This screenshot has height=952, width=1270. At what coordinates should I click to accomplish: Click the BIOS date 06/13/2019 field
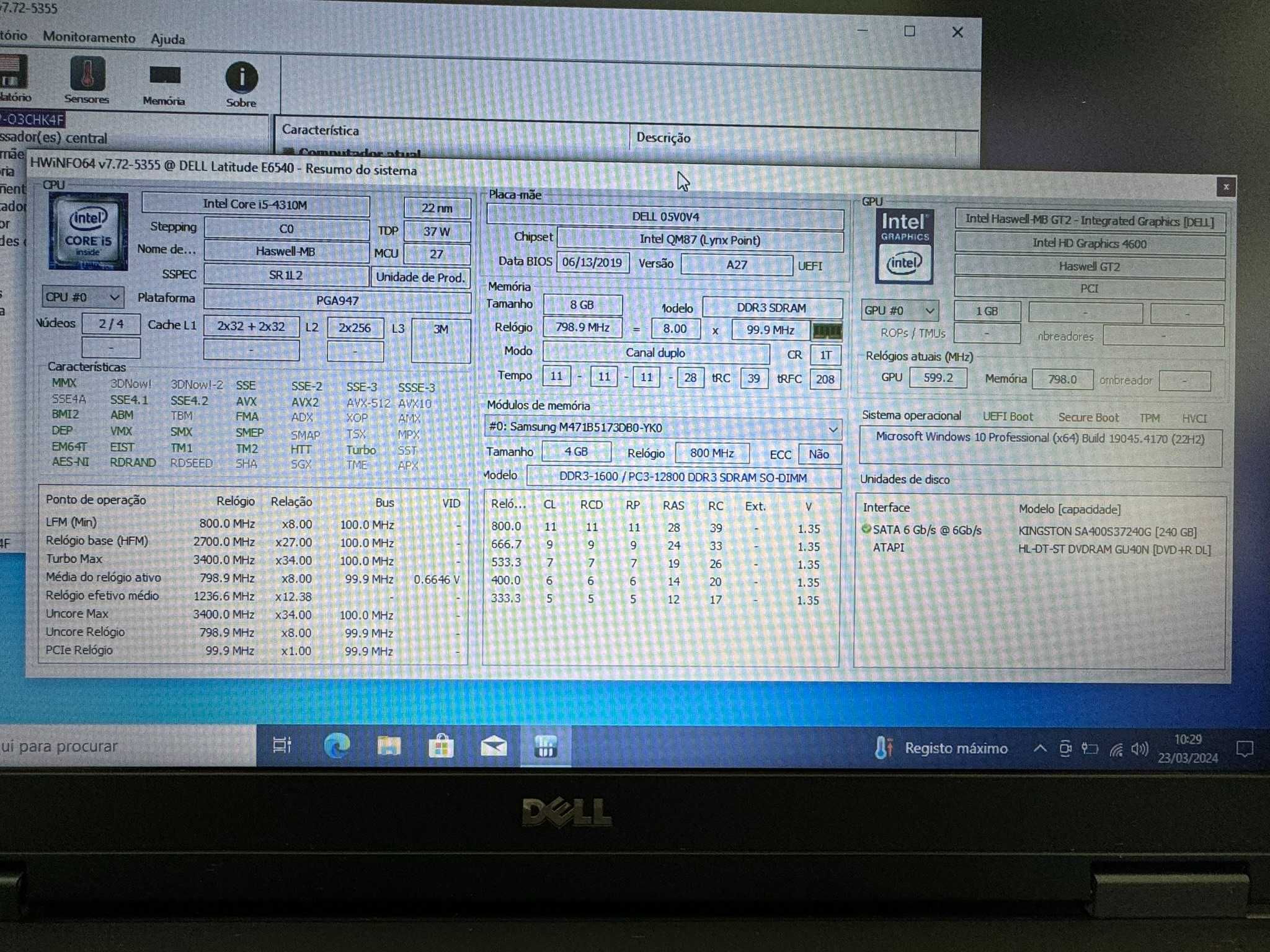[x=592, y=262]
